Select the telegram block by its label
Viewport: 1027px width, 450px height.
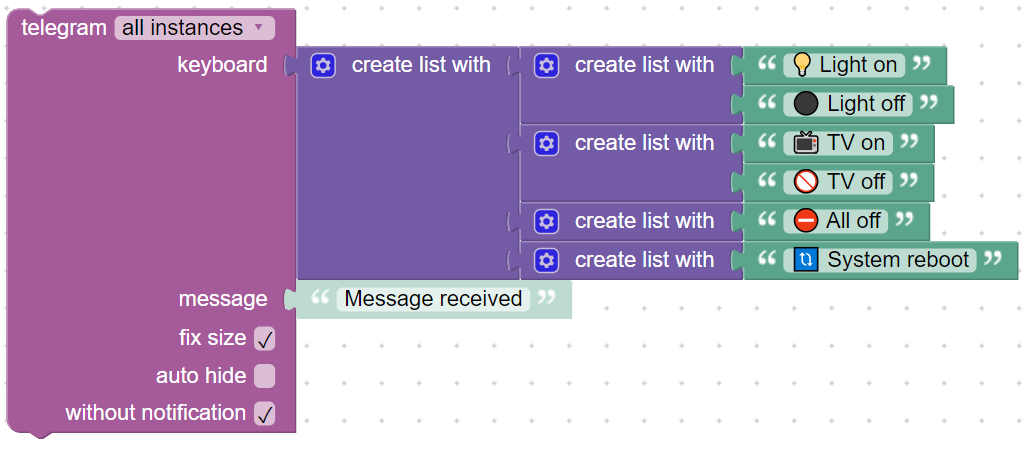click(64, 28)
